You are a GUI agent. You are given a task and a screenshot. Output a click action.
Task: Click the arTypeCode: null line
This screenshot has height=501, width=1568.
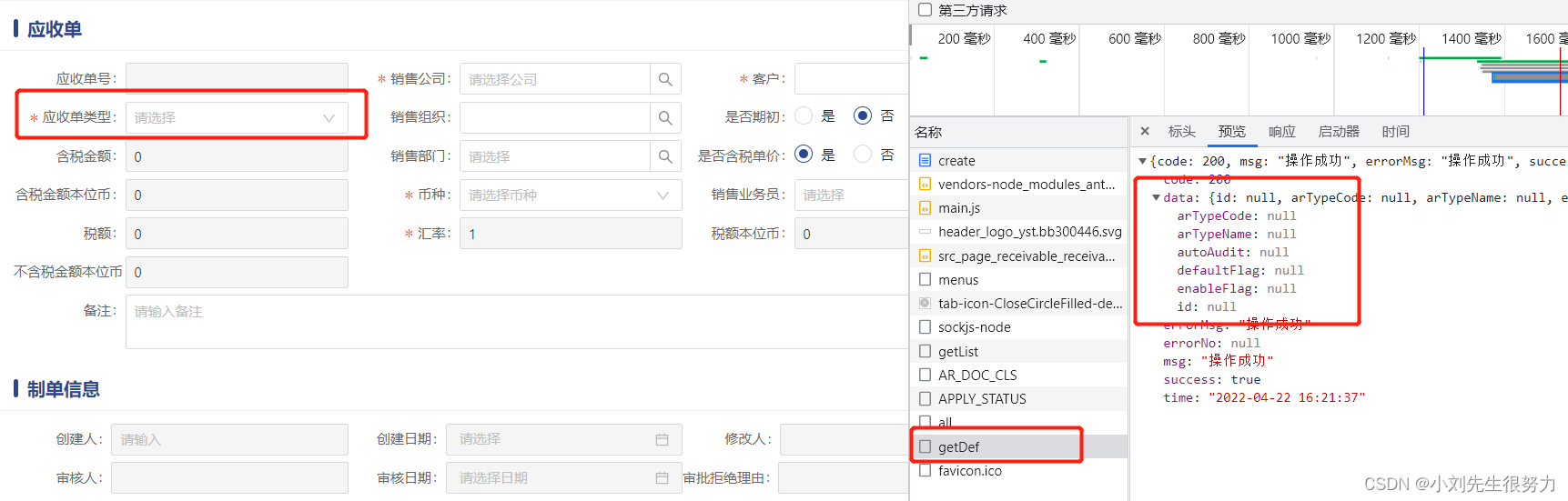[x=1236, y=215]
